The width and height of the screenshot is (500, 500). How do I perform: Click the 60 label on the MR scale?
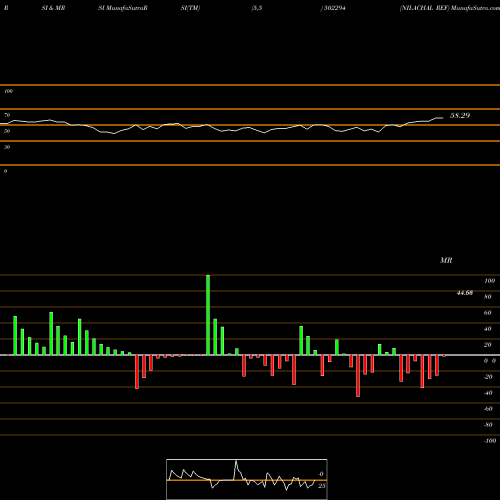(487, 313)
